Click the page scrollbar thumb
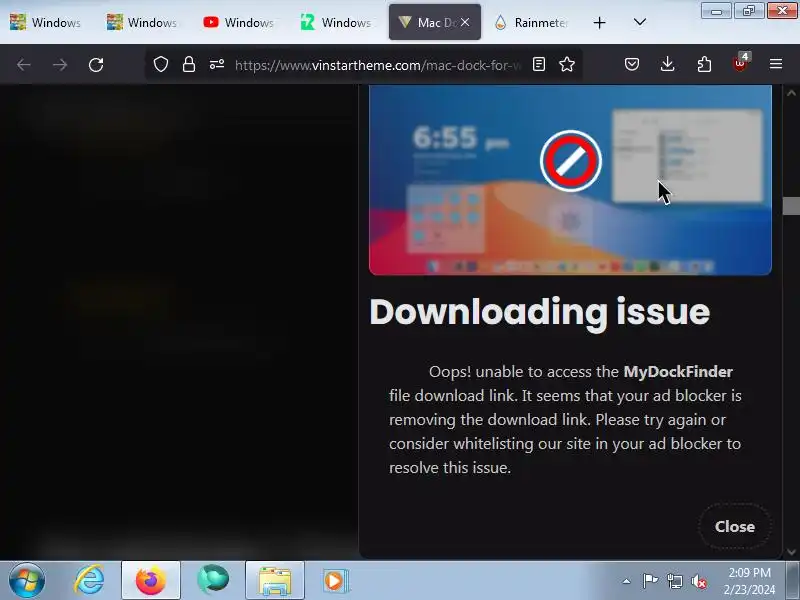 (791, 206)
